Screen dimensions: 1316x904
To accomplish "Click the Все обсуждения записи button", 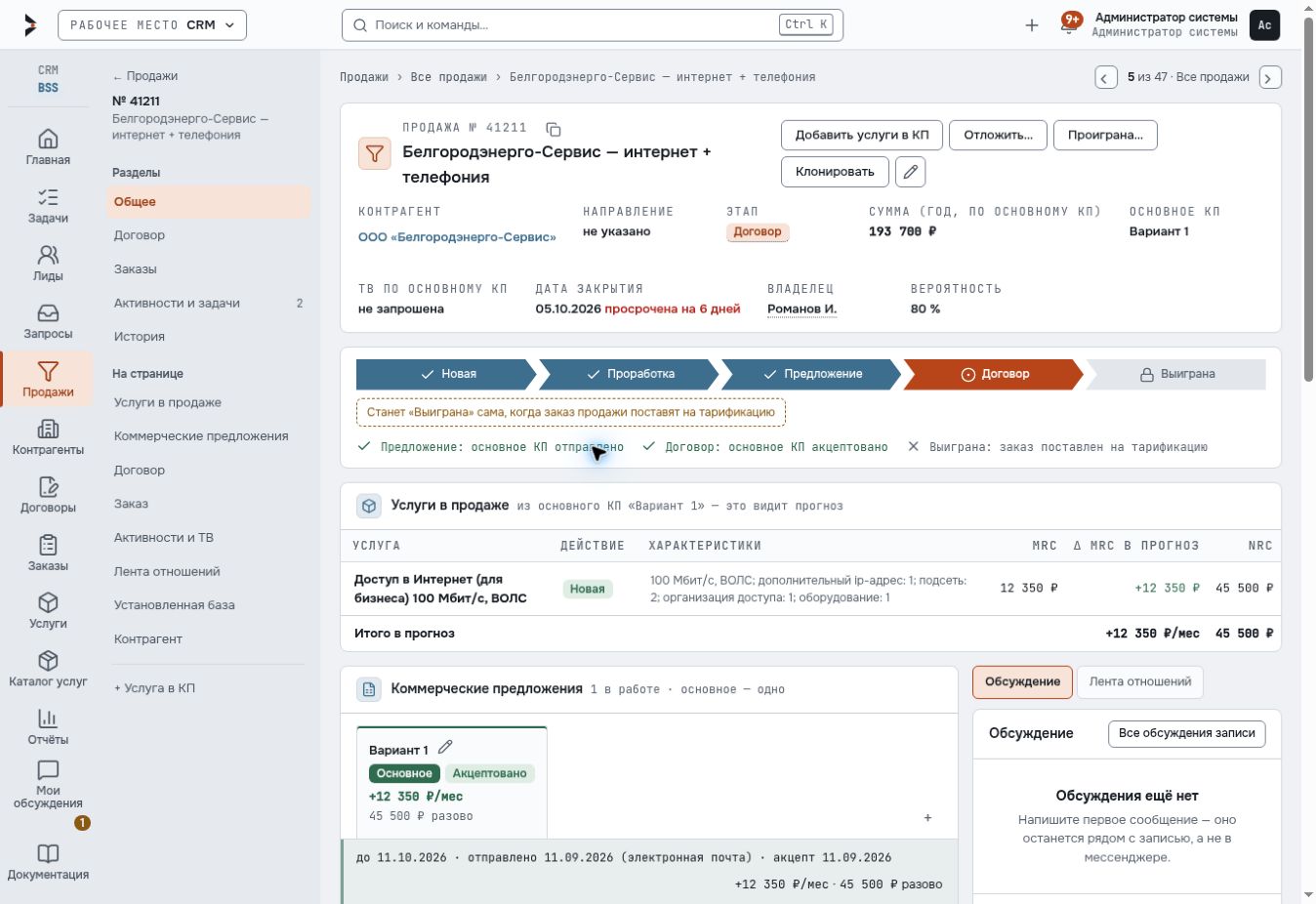I will pos(1187,733).
